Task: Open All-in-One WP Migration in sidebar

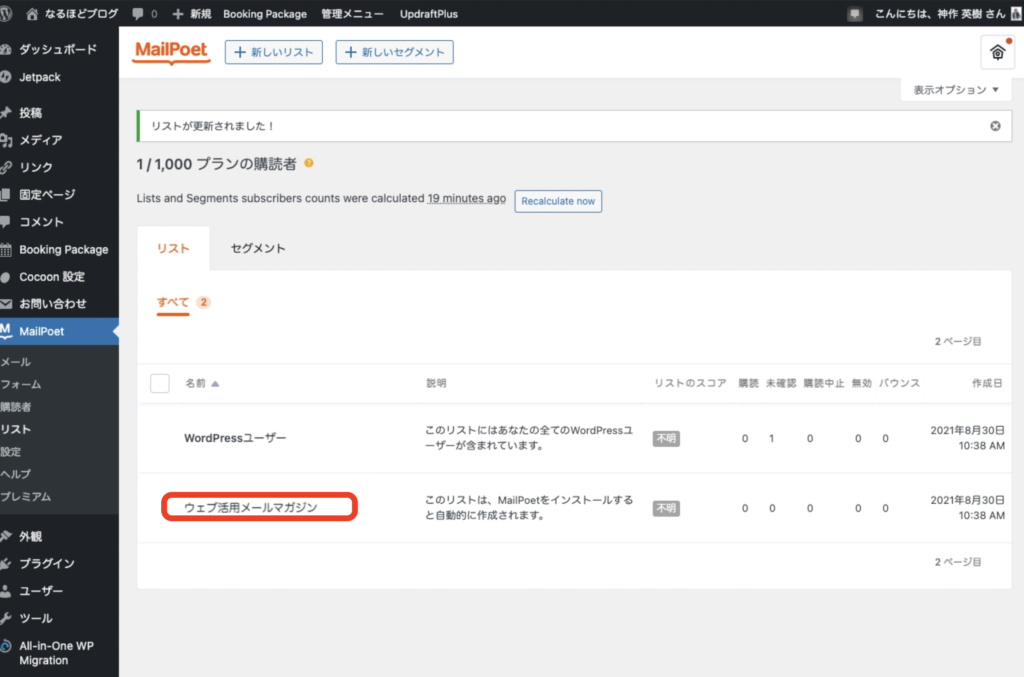Action: [56, 653]
